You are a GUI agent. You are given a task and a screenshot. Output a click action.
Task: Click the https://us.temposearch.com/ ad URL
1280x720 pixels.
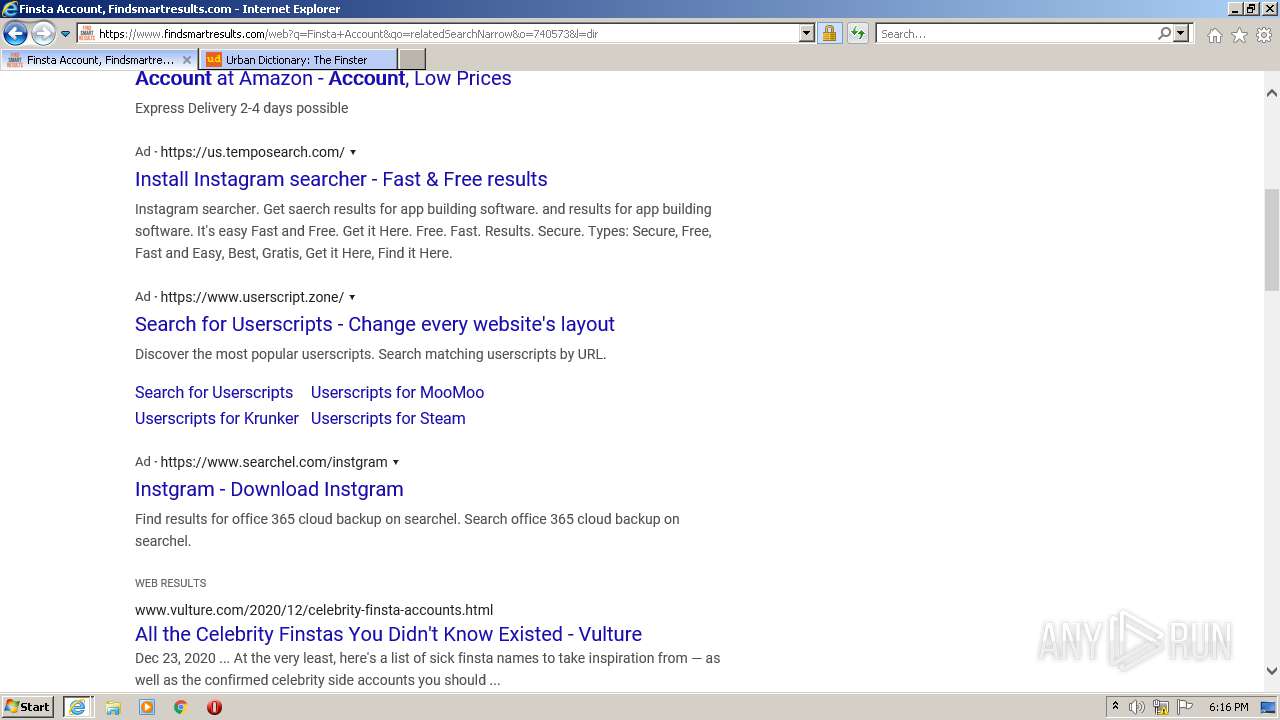coord(252,152)
